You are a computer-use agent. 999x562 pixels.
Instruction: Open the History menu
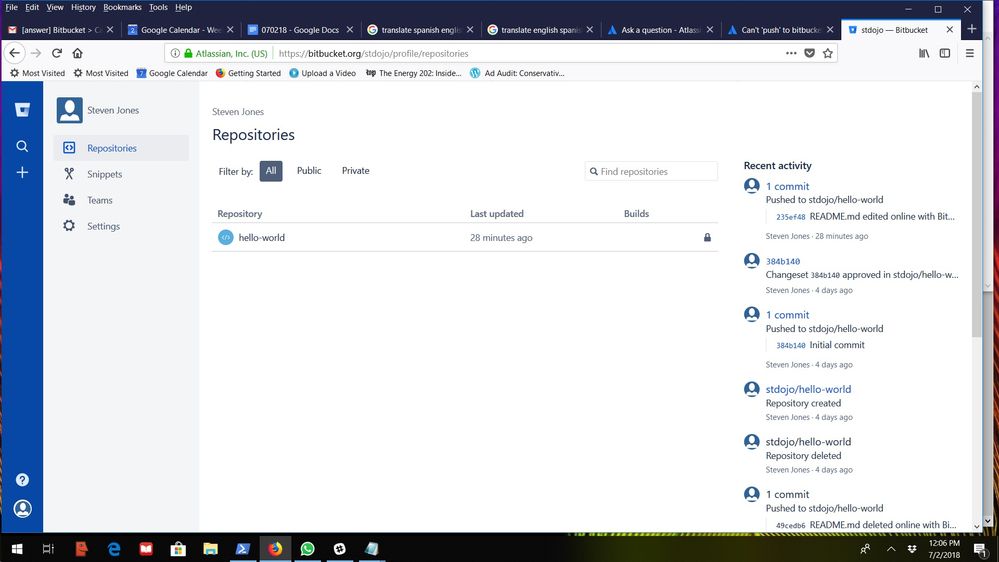[83, 8]
